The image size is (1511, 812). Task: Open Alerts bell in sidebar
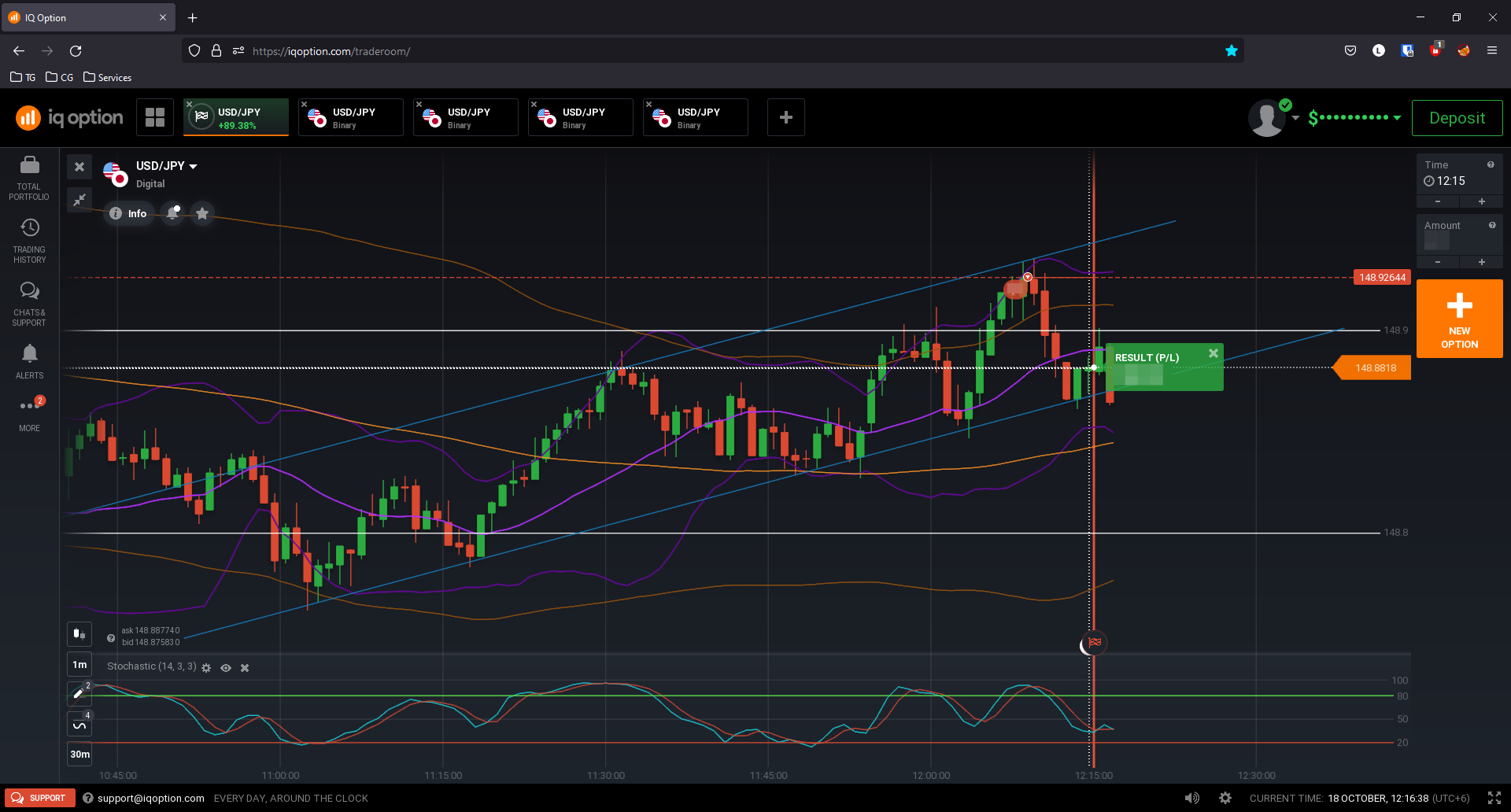pyautogui.click(x=29, y=362)
